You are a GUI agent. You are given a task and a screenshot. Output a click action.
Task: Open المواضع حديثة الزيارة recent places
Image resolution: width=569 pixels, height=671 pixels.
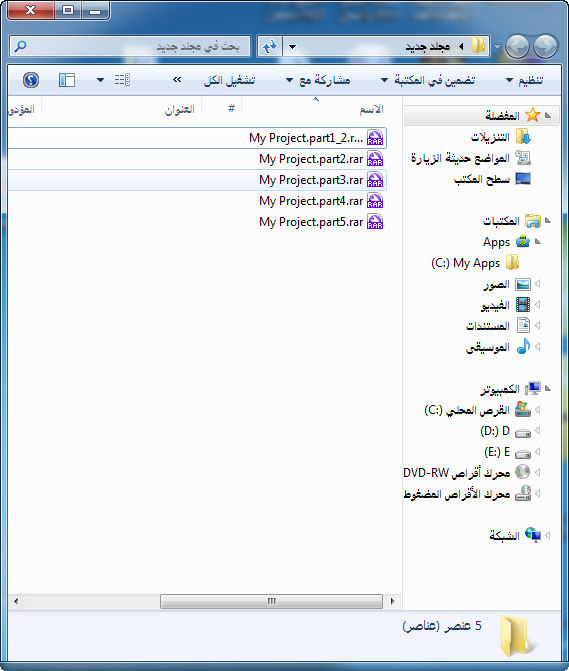point(471,158)
